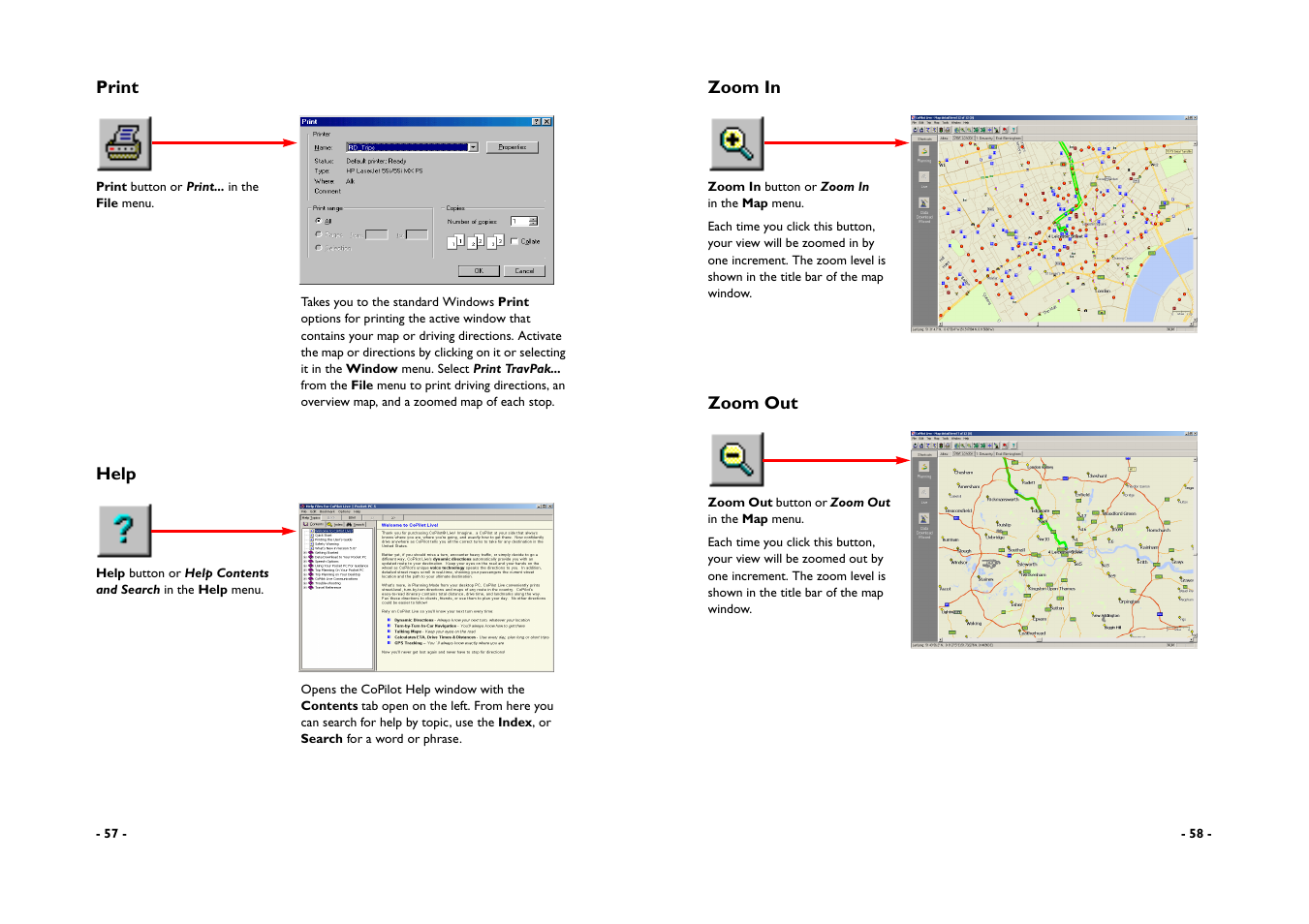1309x924 pixels.
Task: Click the large Help question mark icon
Action: click(125, 531)
